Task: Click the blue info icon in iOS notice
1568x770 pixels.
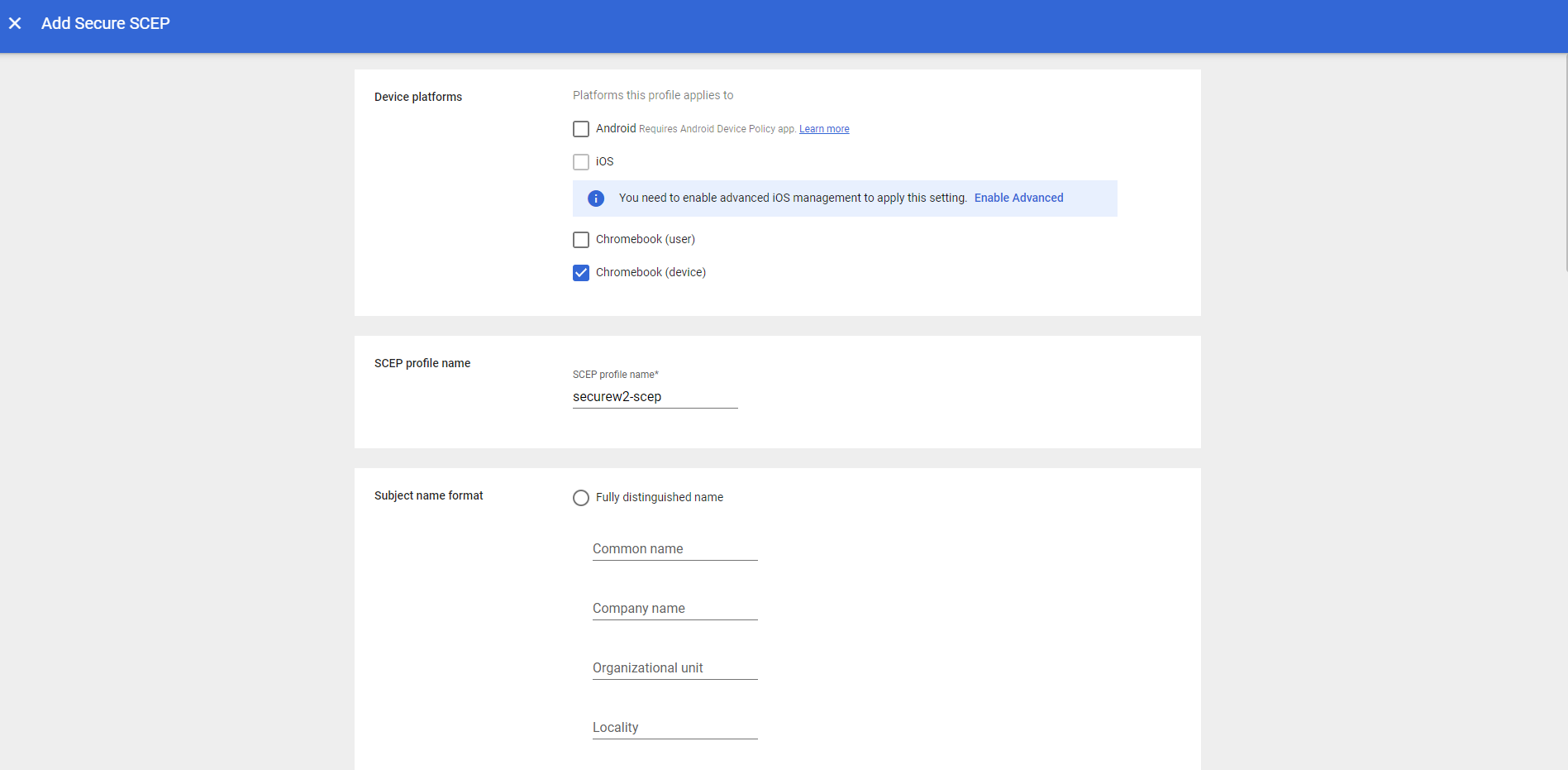Action: [x=595, y=198]
